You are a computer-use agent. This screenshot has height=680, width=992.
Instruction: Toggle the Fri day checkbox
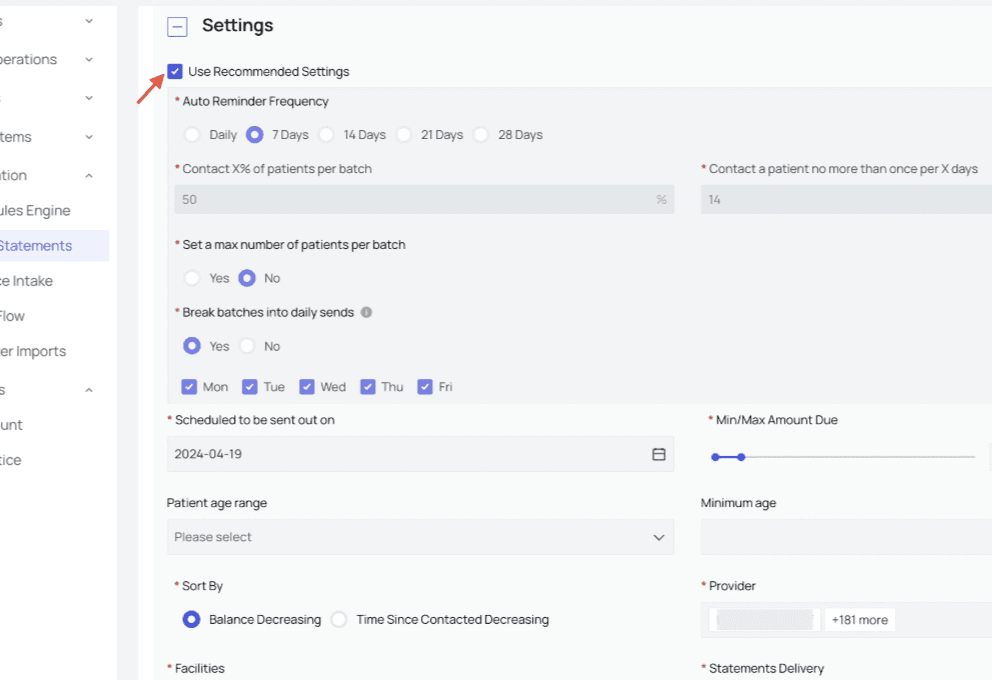[425, 387]
